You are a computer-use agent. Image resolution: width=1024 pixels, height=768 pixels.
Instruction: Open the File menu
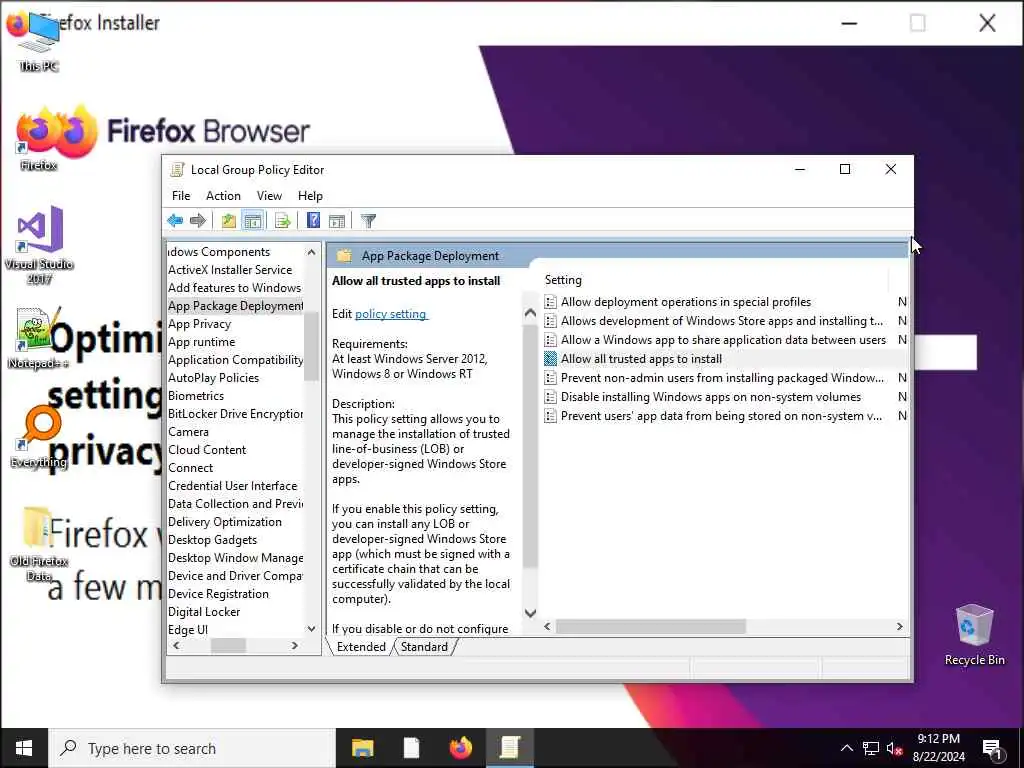pos(181,196)
